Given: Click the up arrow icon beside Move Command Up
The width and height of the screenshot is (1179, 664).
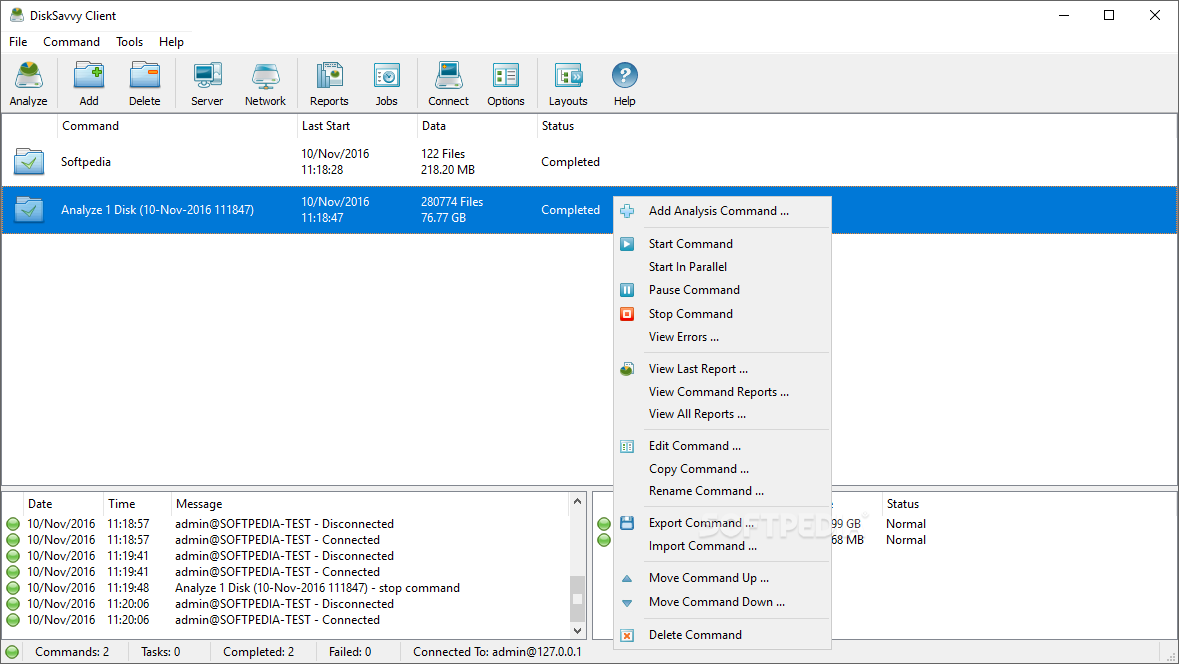Looking at the screenshot, I should (x=627, y=578).
